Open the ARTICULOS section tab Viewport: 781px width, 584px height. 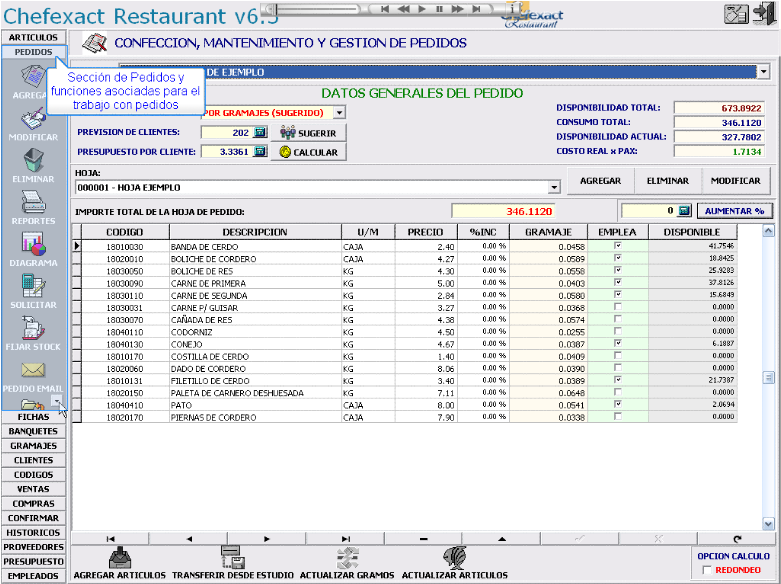[33, 37]
